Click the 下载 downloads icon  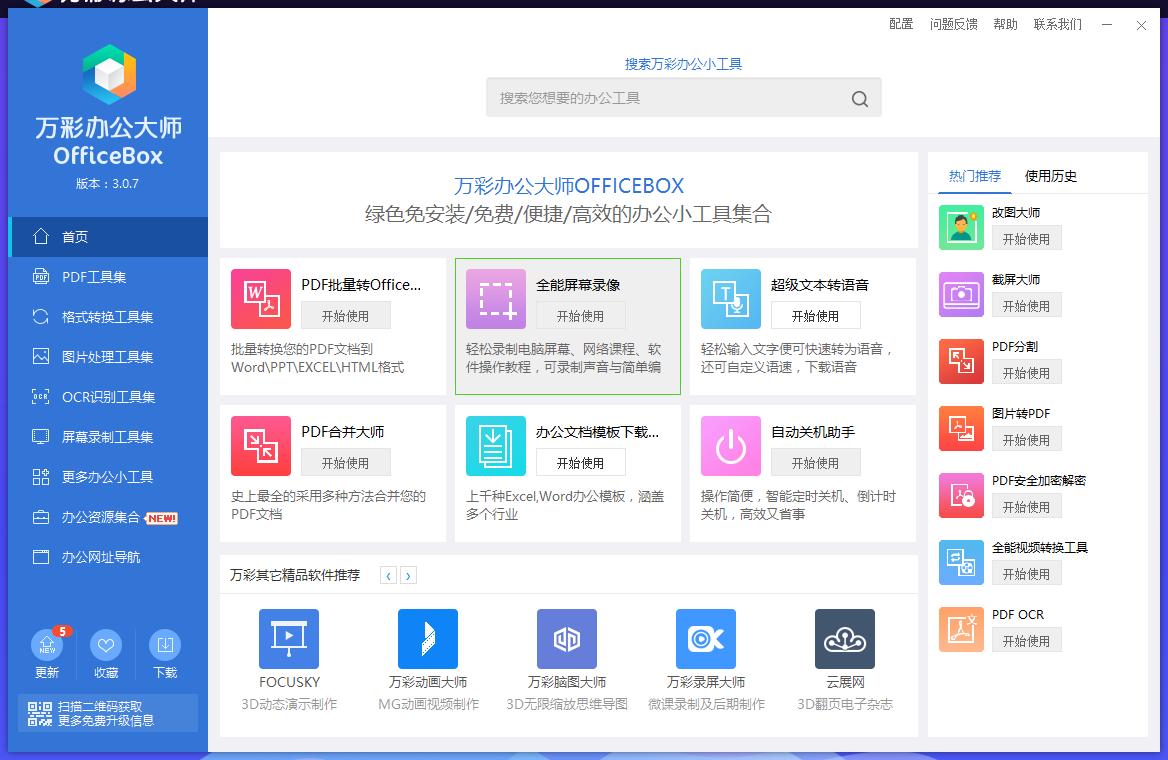165,644
